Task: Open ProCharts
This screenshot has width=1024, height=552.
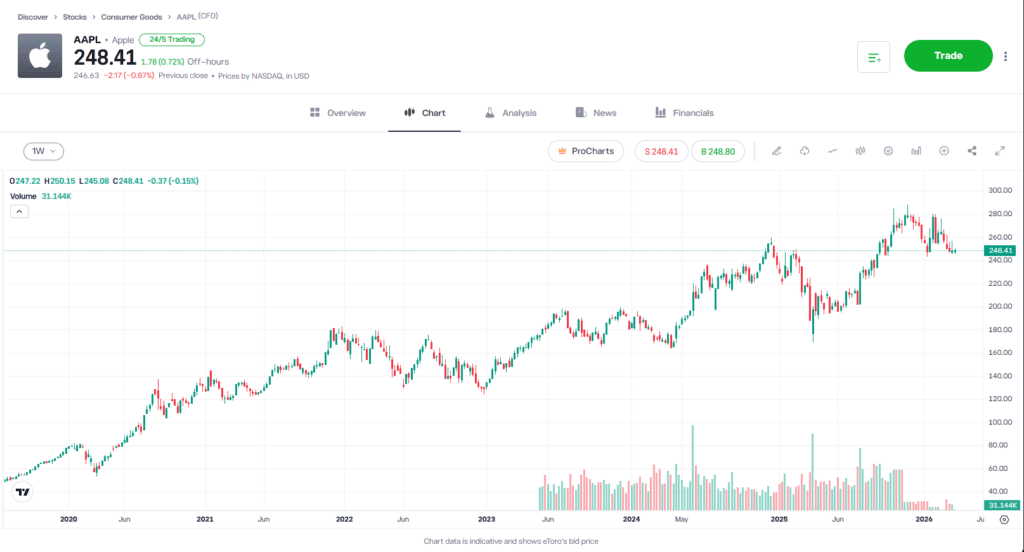Action: pos(586,151)
